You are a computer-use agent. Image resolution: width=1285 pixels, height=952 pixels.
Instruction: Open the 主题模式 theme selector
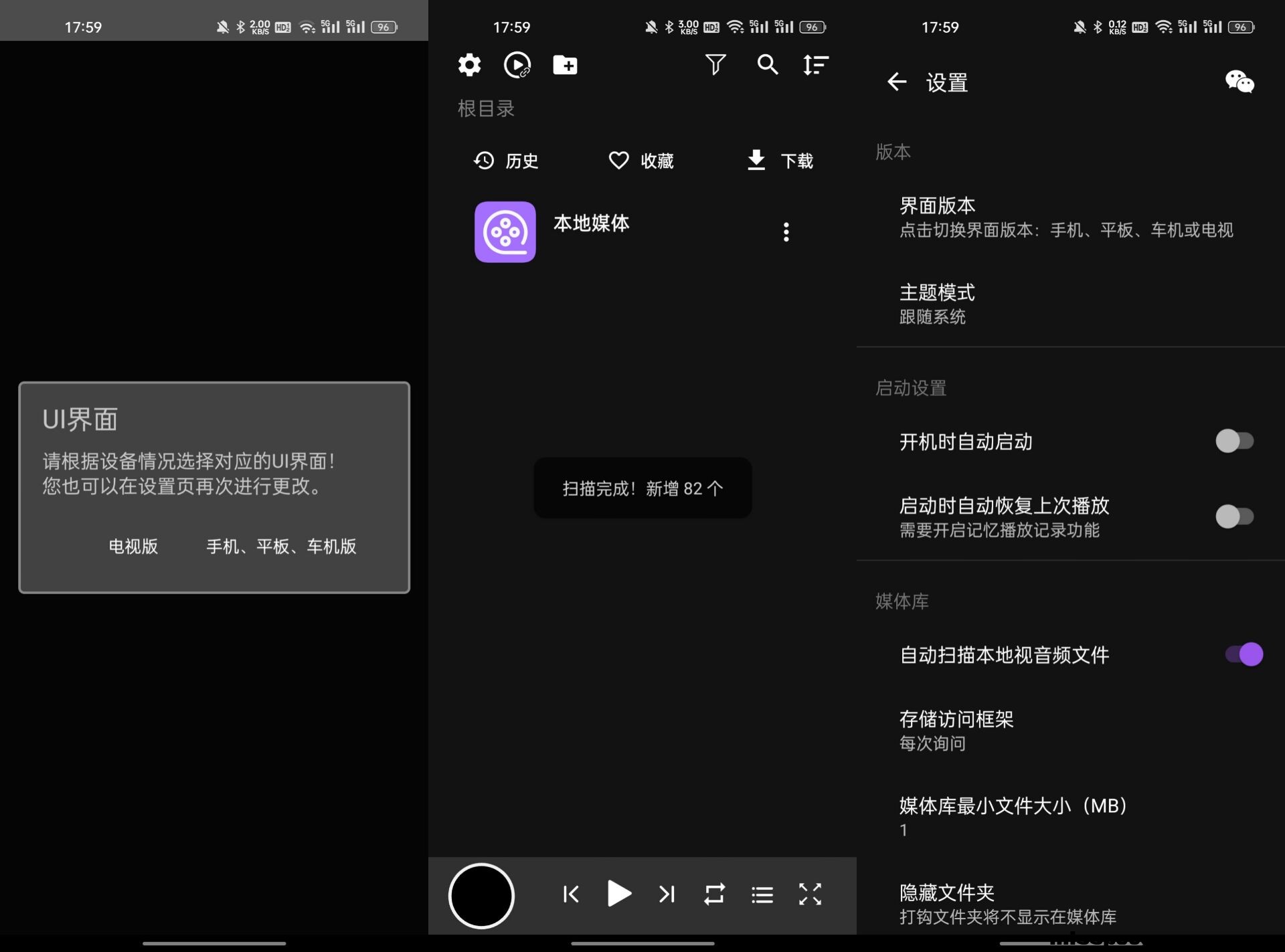937,303
